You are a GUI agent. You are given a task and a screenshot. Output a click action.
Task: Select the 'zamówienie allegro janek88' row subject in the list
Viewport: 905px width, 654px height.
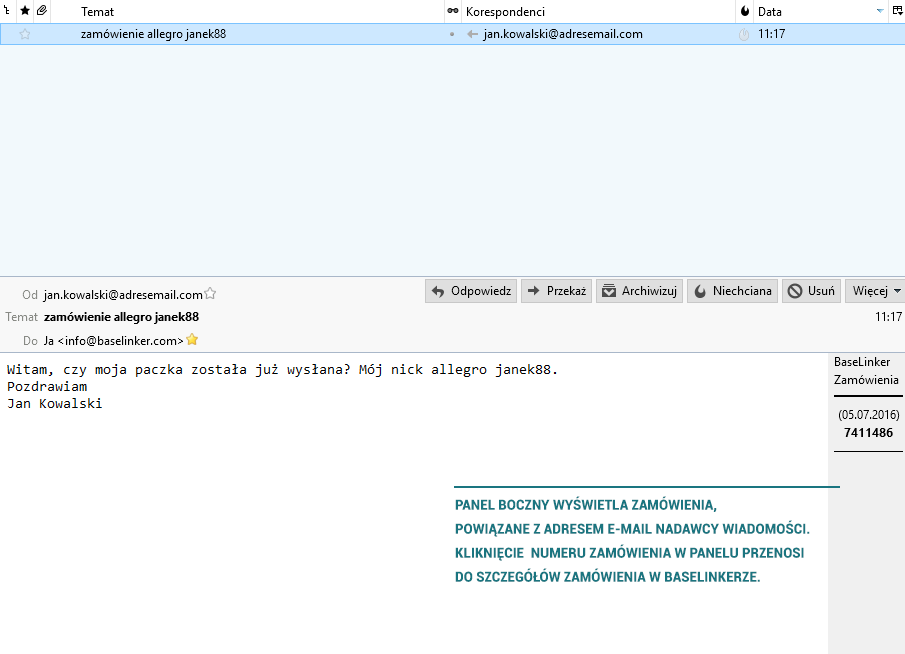click(x=154, y=34)
